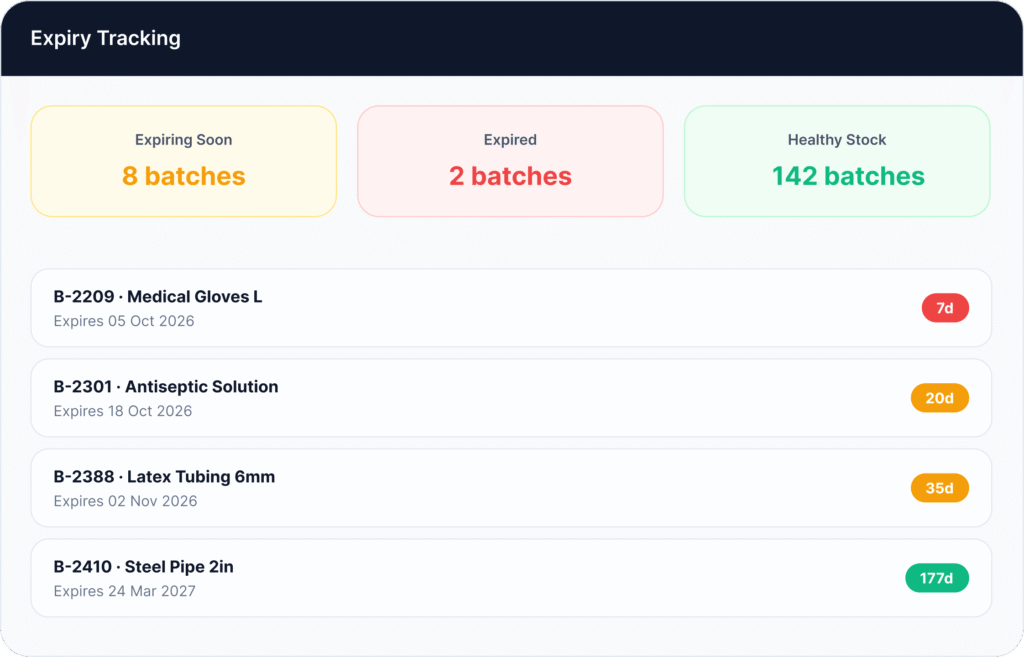The width and height of the screenshot is (1024, 657).
Task: Open batch B-2410 Steel Pipe 2in
Action: (511, 578)
